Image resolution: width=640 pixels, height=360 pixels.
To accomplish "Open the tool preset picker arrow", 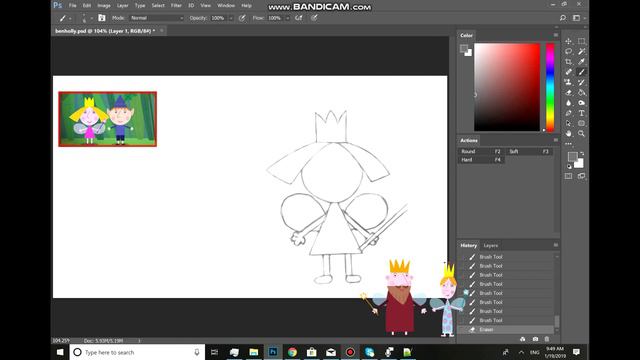I will tap(70, 18).
